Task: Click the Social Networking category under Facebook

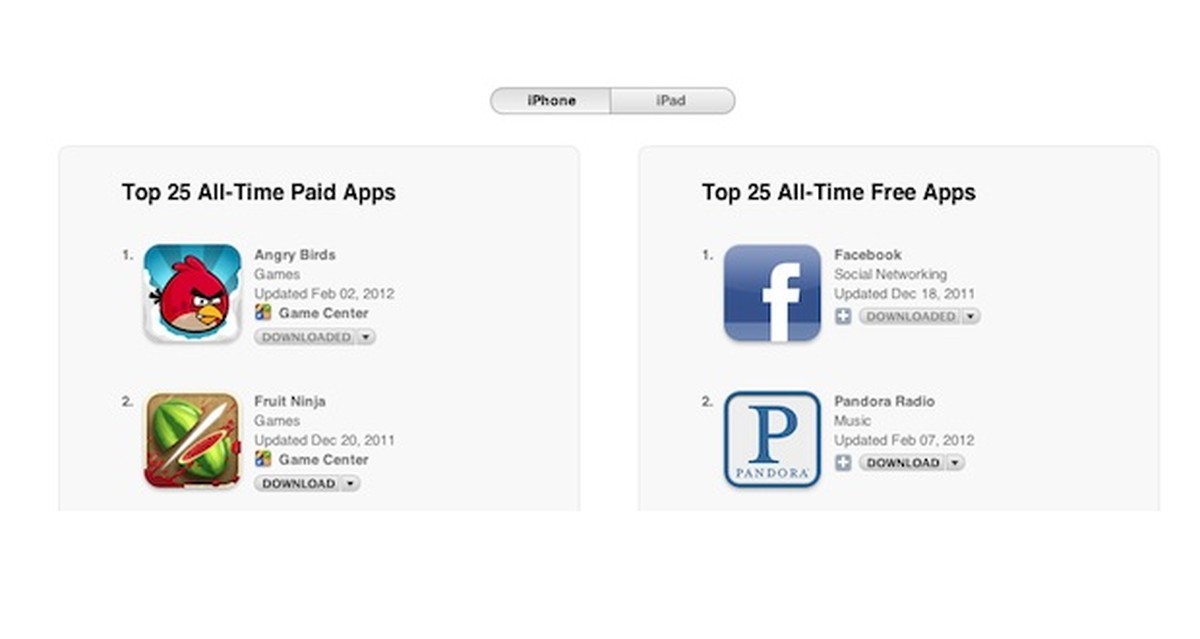Action: (x=890, y=274)
